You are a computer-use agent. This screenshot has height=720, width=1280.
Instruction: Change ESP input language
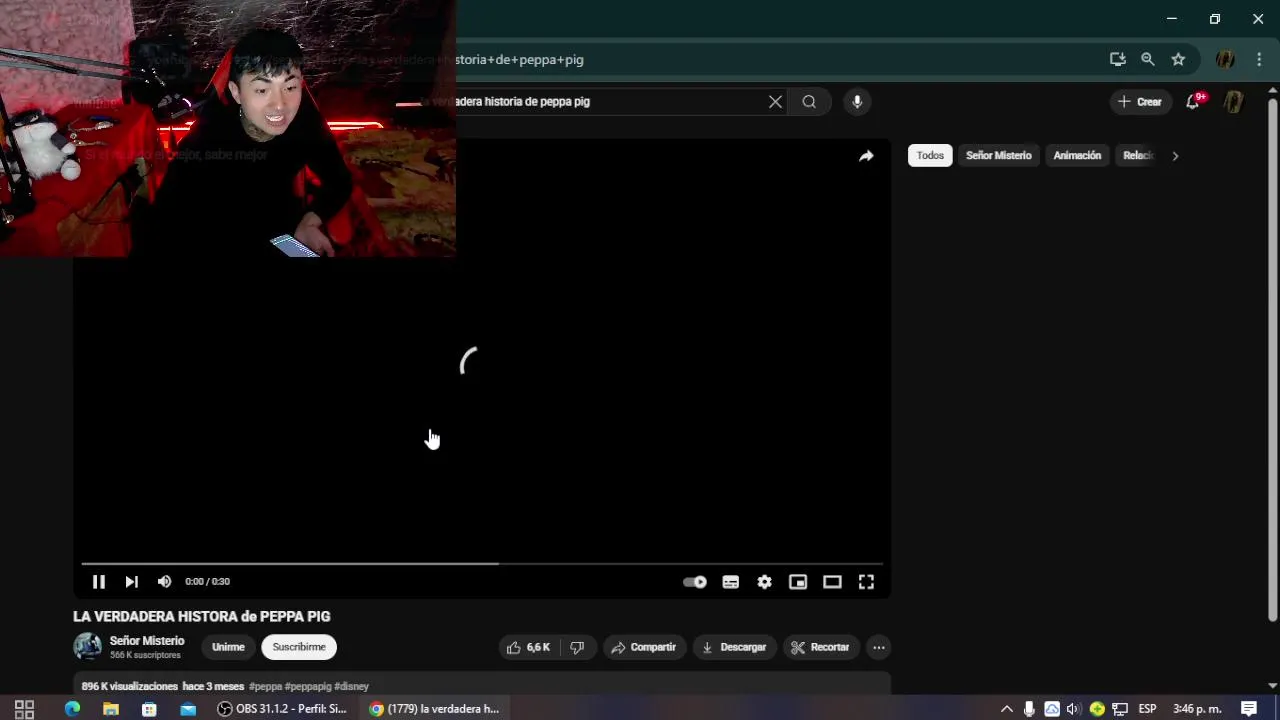(1147, 709)
